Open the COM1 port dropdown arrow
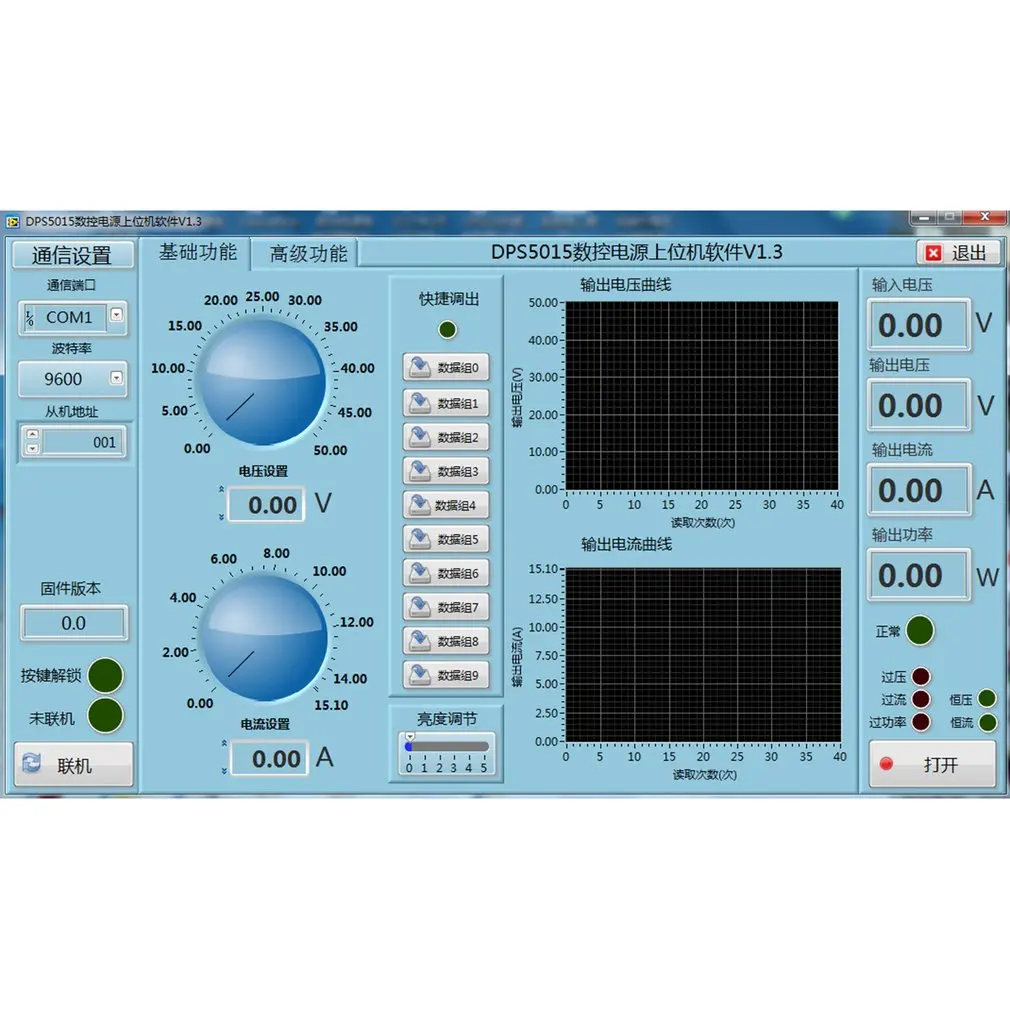The height and width of the screenshot is (1010, 1010). [117, 315]
